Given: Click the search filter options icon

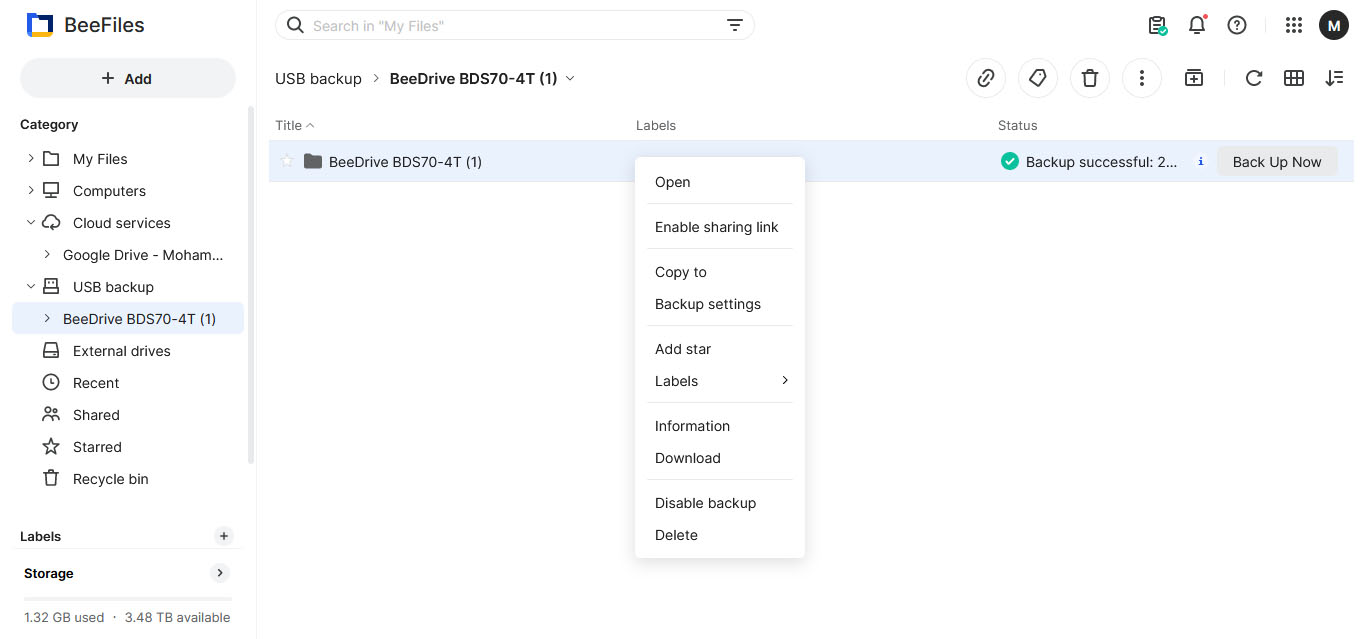Looking at the screenshot, I should (x=734, y=26).
